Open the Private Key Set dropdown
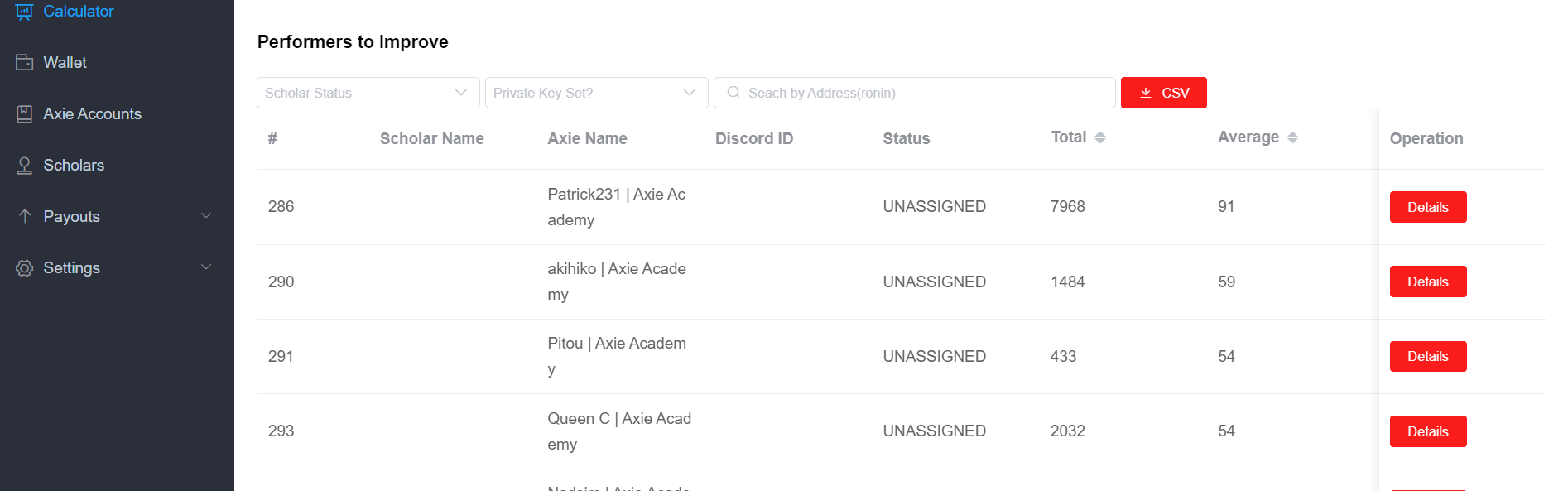Viewport: 1568px width, 491px height. coord(597,93)
